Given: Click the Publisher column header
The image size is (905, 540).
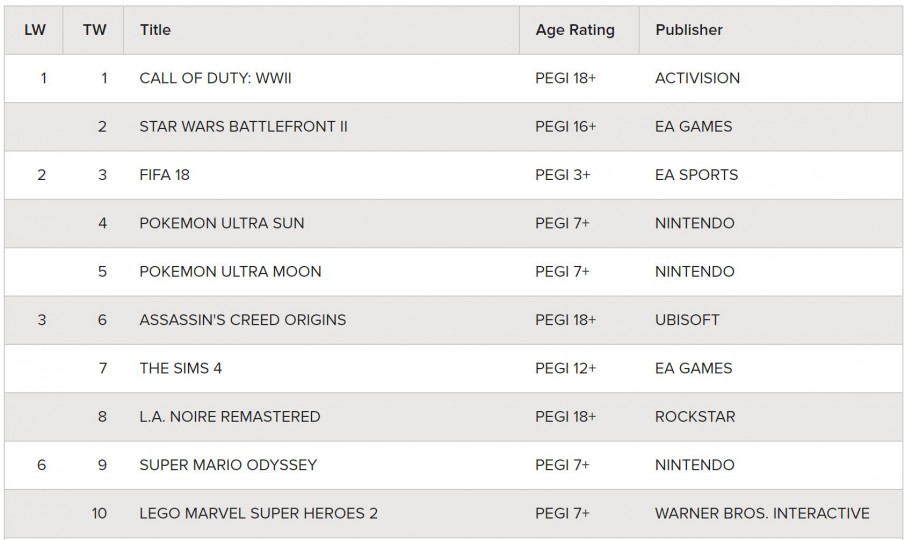Looking at the screenshot, I should point(689,30).
